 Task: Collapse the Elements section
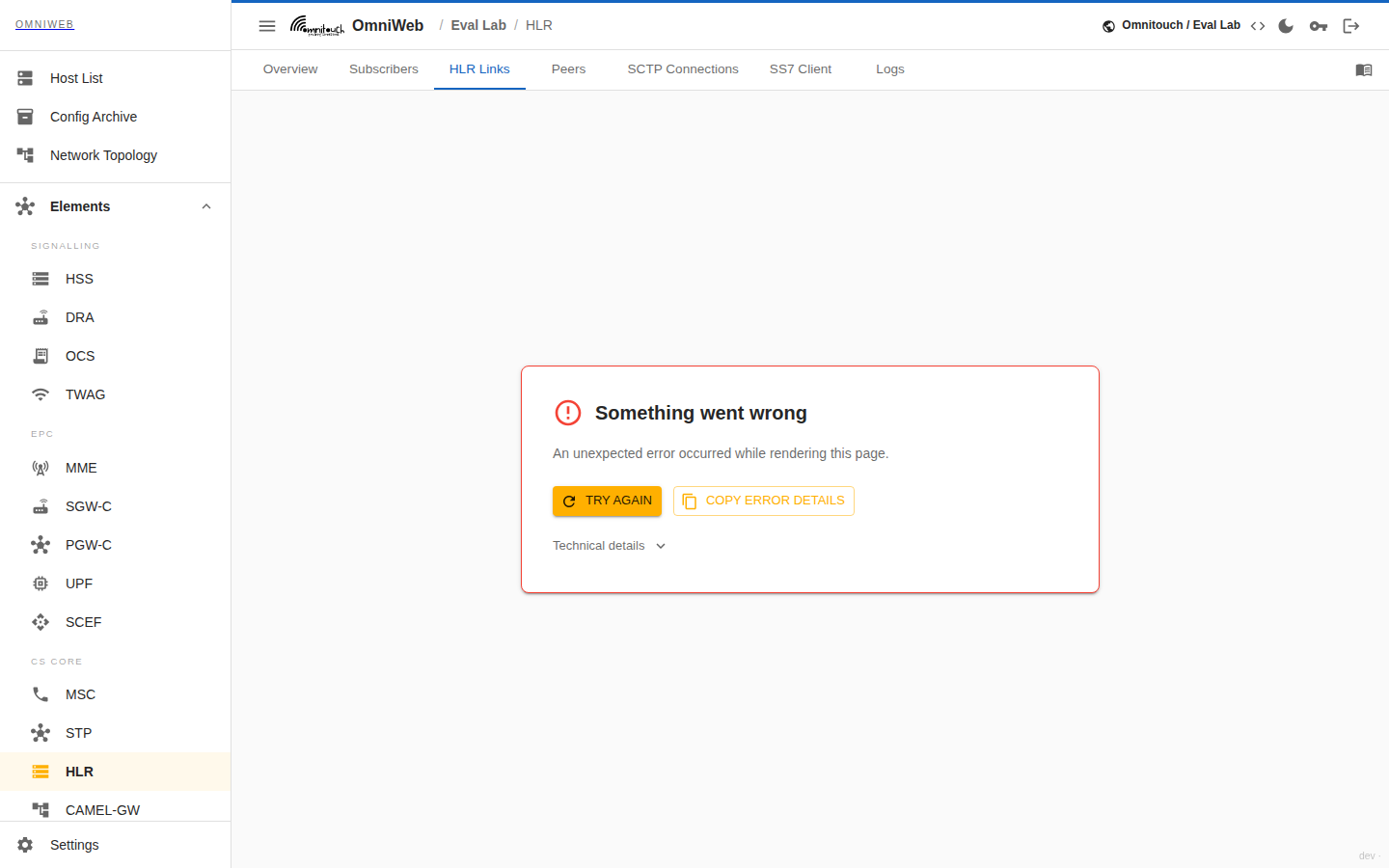click(116, 206)
